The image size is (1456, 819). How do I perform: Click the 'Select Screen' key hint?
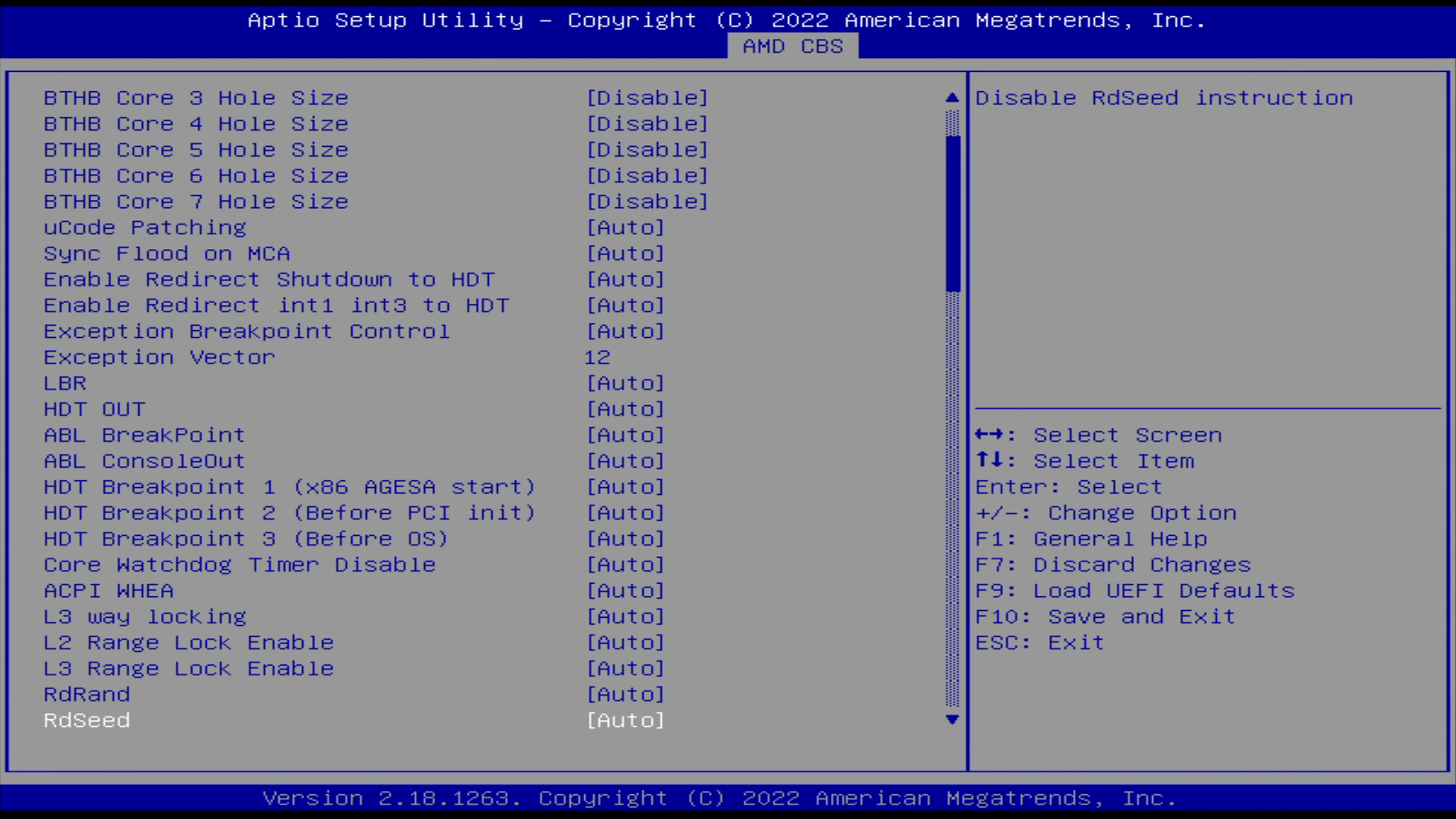pos(1099,435)
